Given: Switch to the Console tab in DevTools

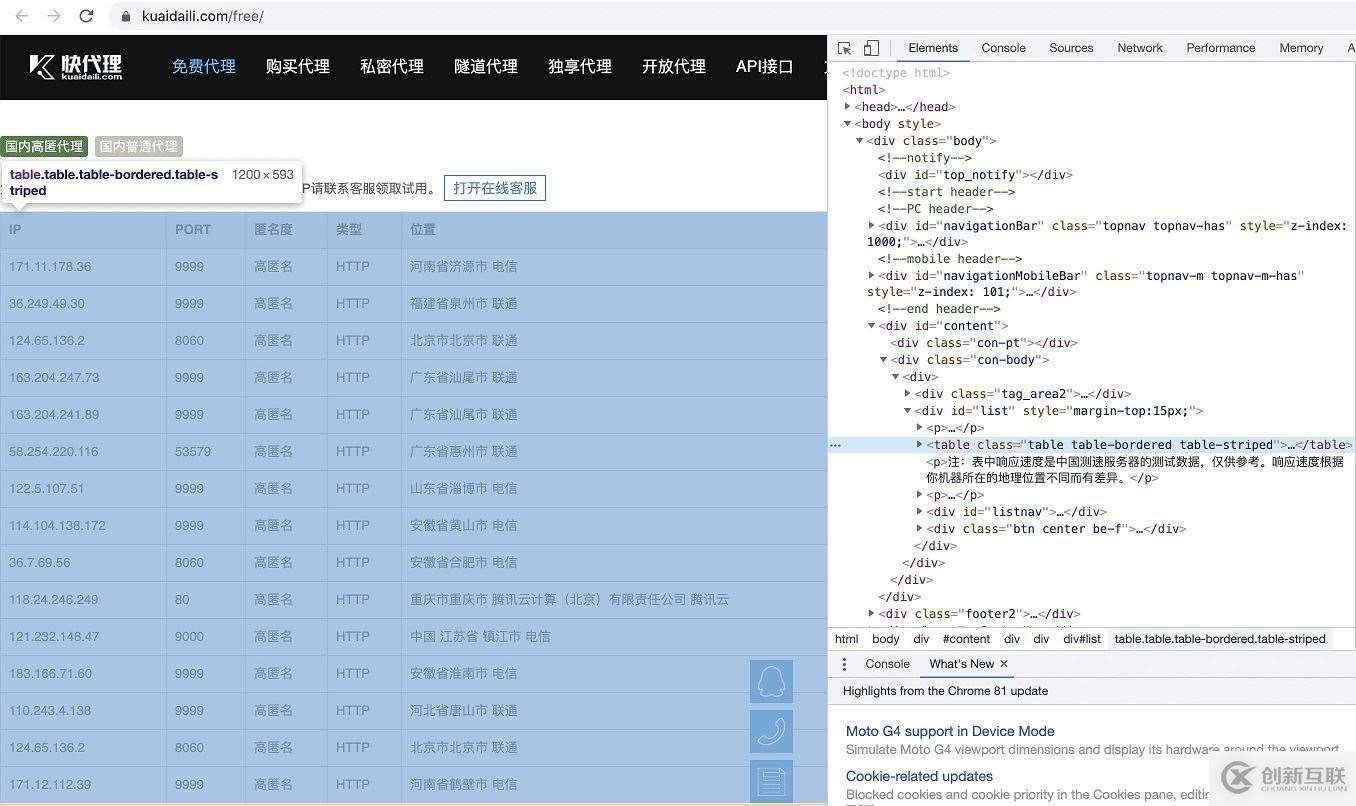Looking at the screenshot, I should coord(1003,47).
